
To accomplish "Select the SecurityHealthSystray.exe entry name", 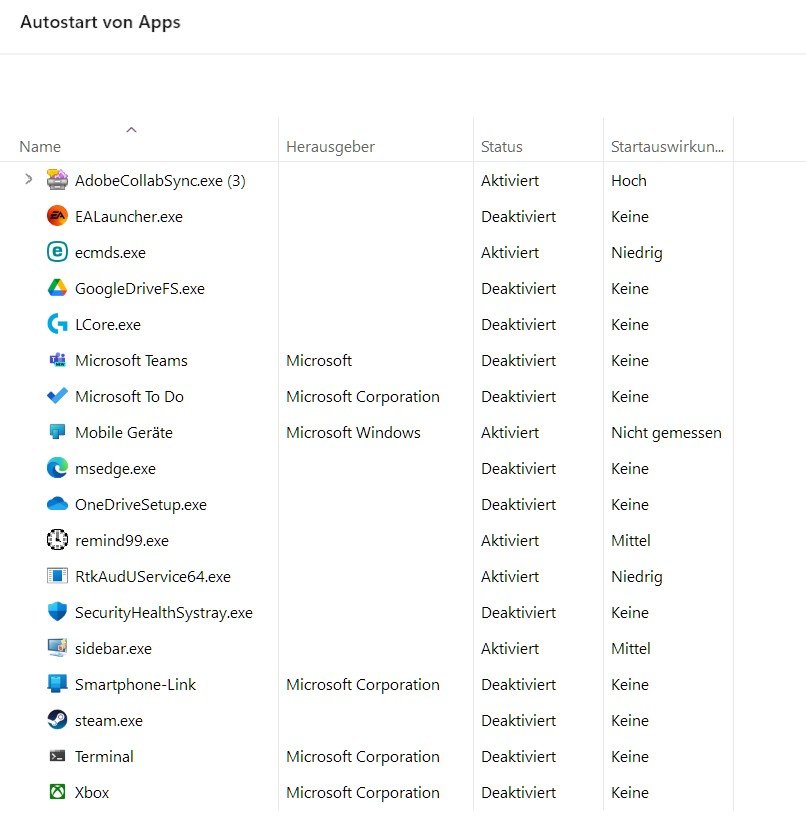I will 164,612.
